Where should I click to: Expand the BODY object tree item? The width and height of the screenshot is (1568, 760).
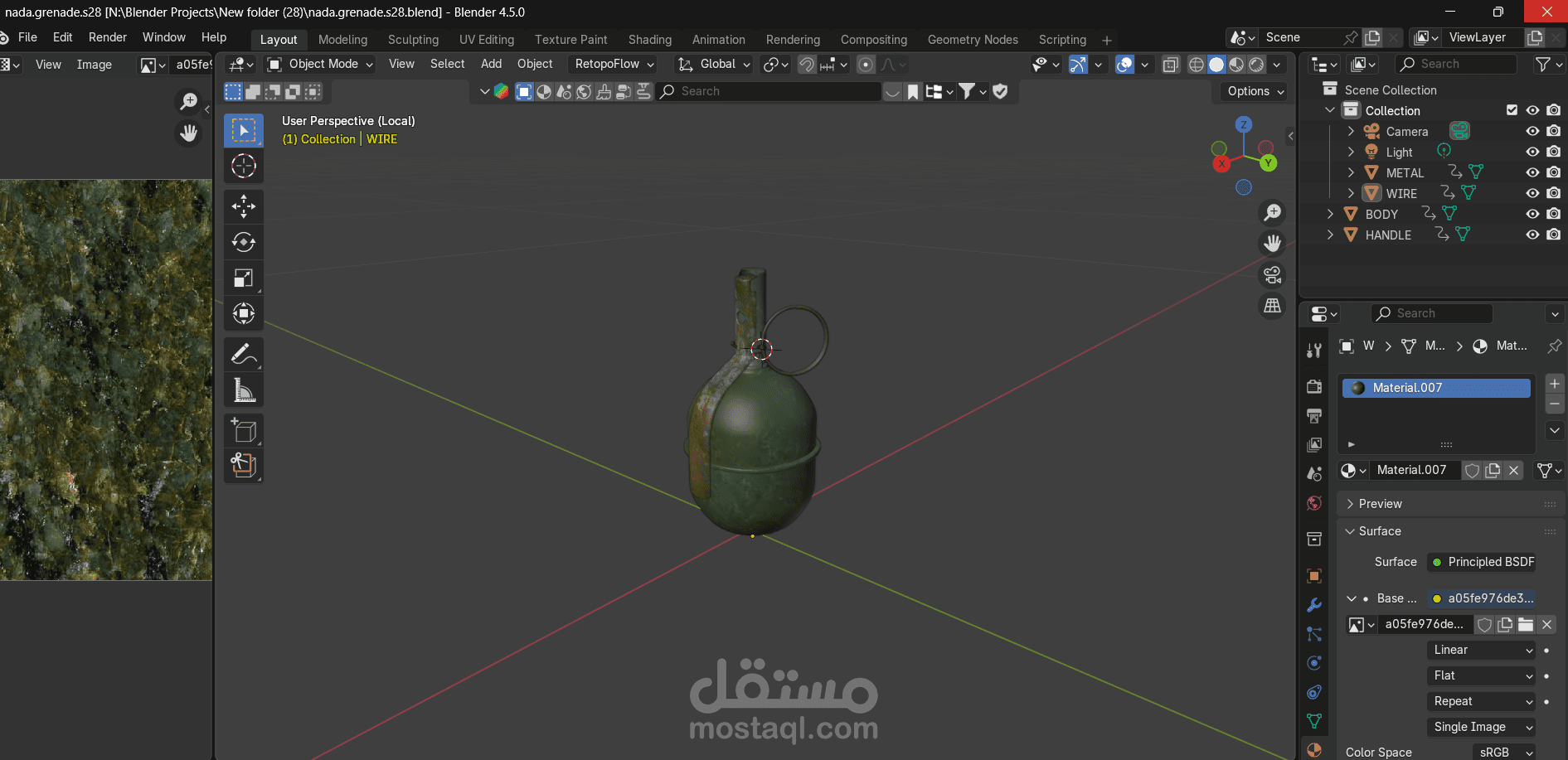click(1330, 214)
